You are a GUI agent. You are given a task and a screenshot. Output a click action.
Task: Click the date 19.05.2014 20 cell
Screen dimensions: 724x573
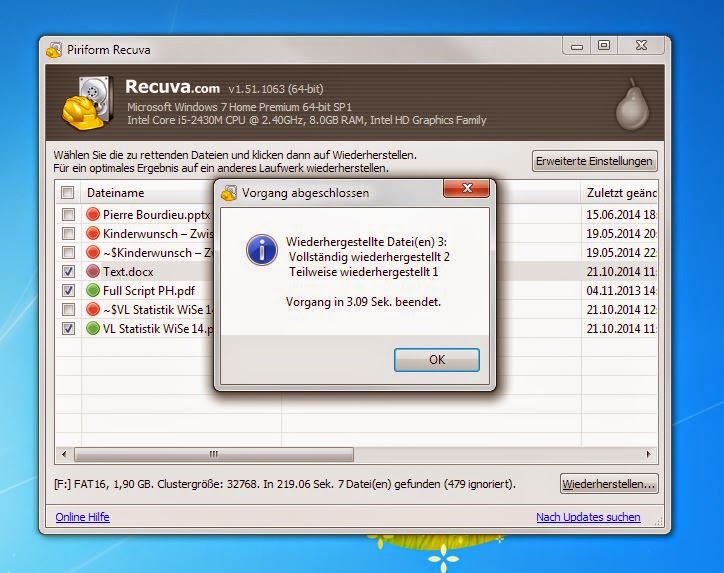coord(621,234)
